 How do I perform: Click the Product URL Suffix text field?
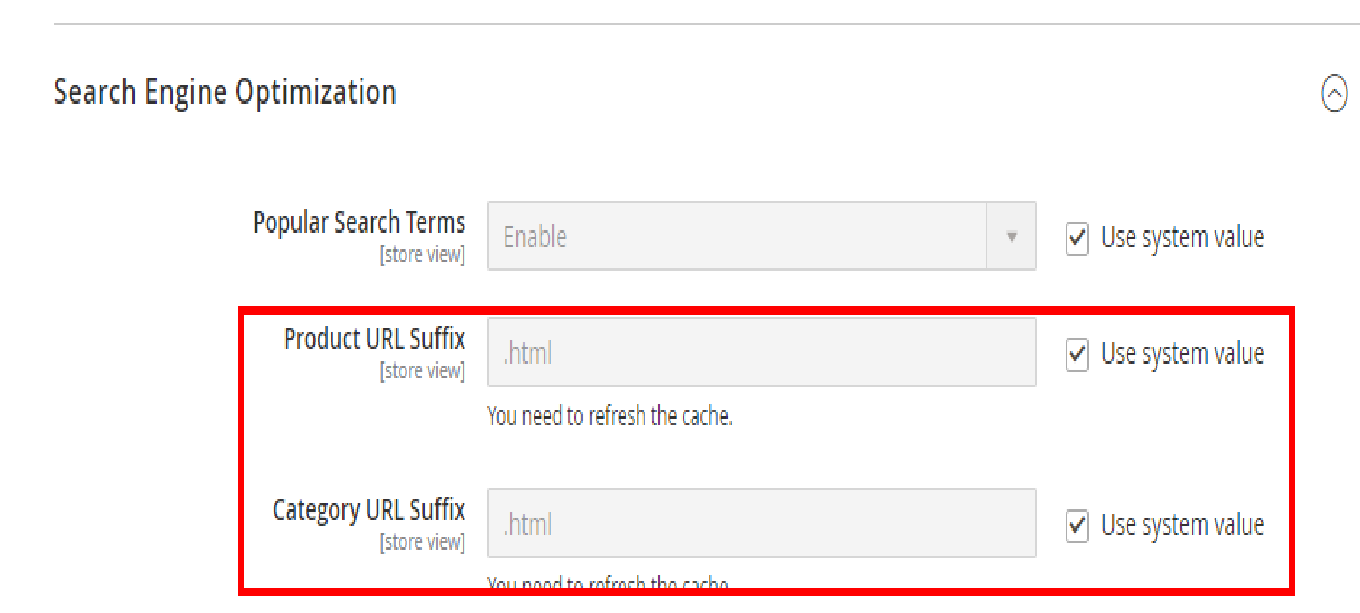pyautogui.click(x=761, y=353)
